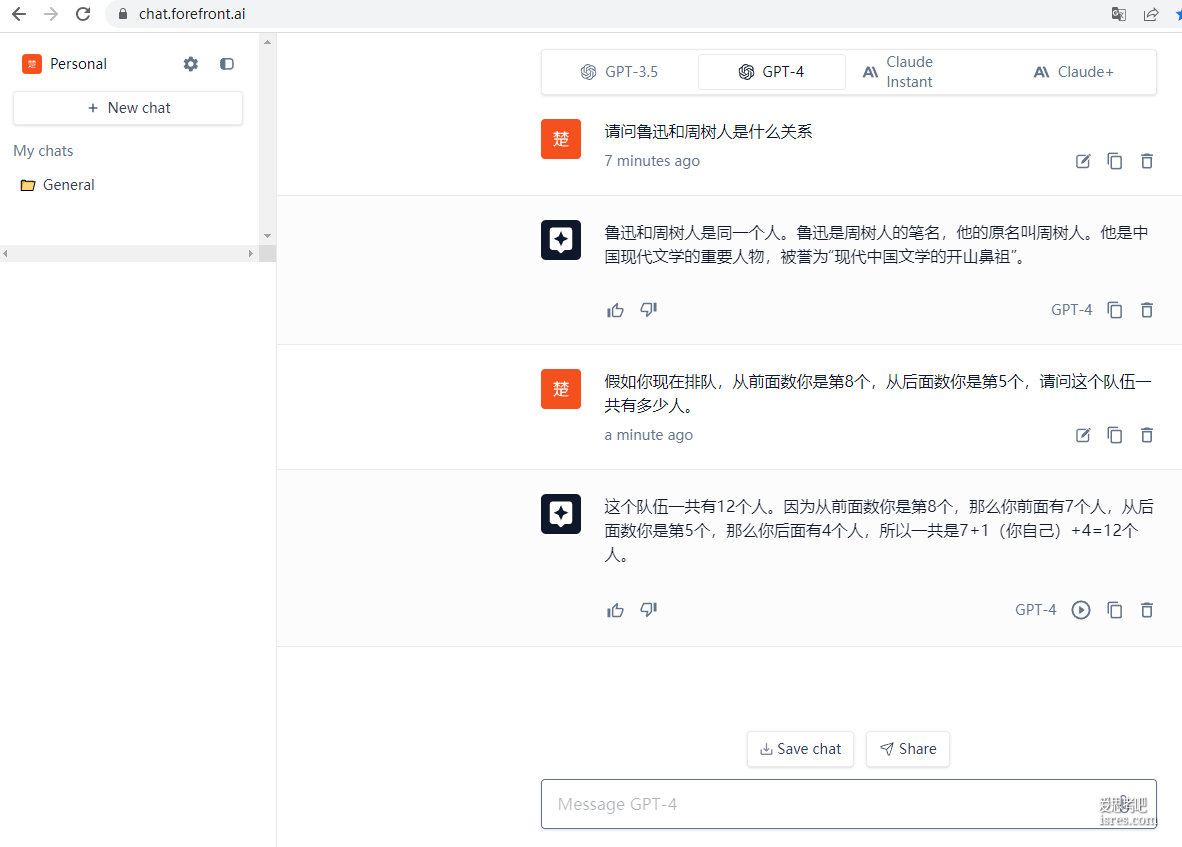1182x847 pixels.
Task: Delete the queue question message
Action: tap(1147, 435)
